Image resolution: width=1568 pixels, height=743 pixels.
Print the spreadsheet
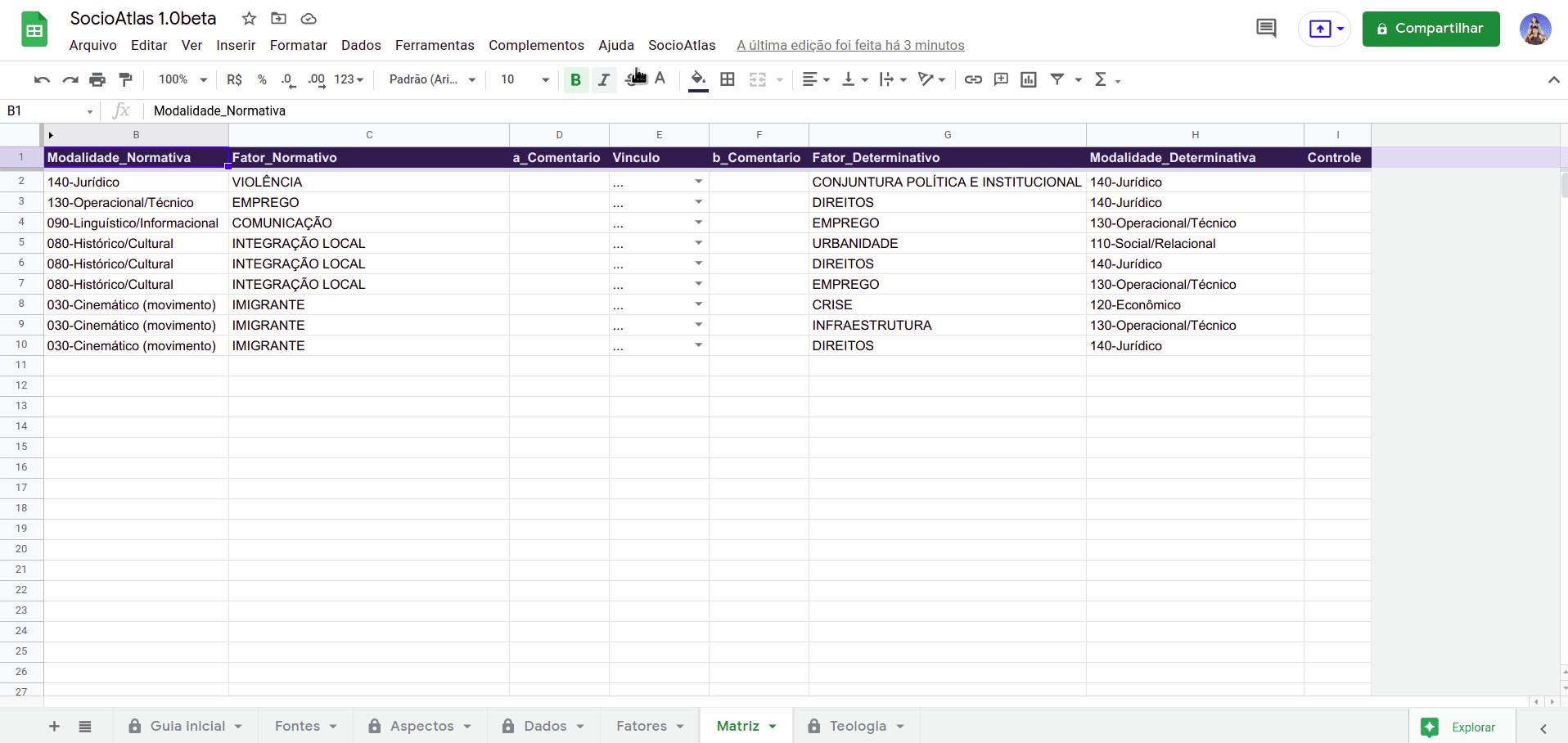coord(97,79)
